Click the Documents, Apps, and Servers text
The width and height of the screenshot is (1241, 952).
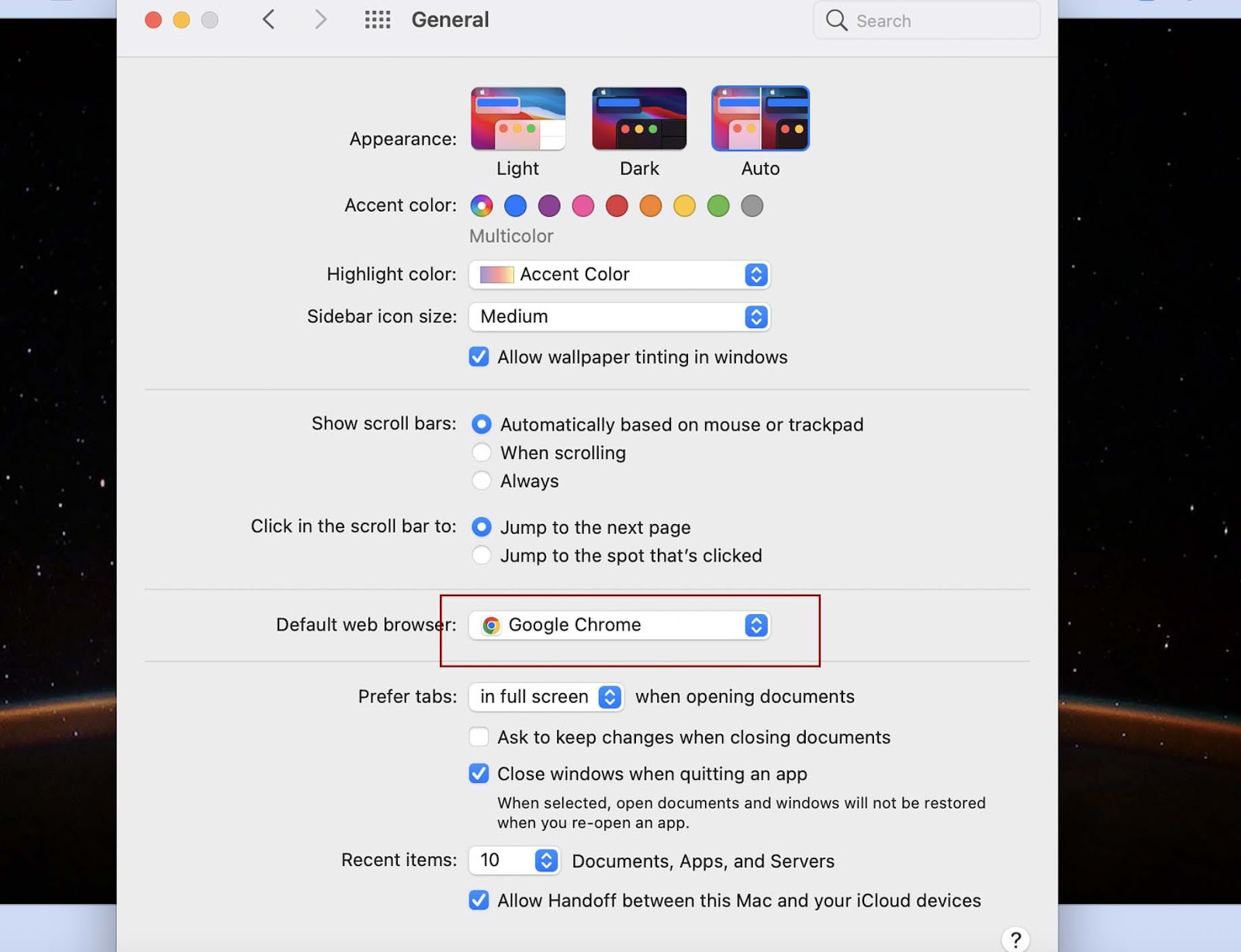click(703, 861)
